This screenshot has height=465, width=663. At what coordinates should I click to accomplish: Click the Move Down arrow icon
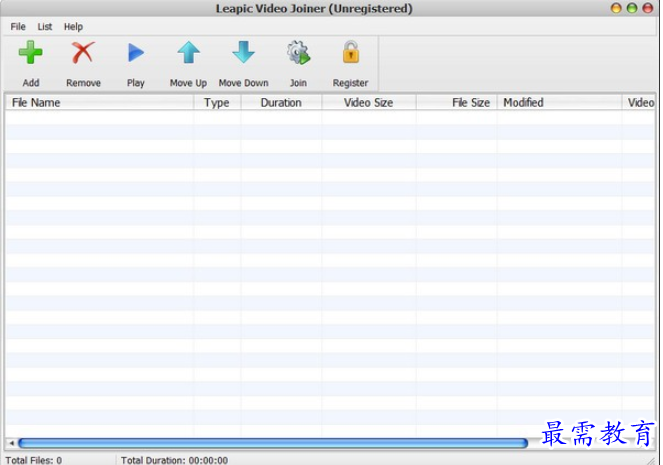click(x=243, y=52)
